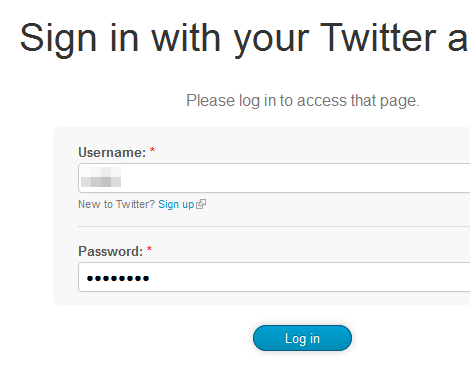Click the "Please log in to access" message
The width and height of the screenshot is (470, 380).
[303, 101]
